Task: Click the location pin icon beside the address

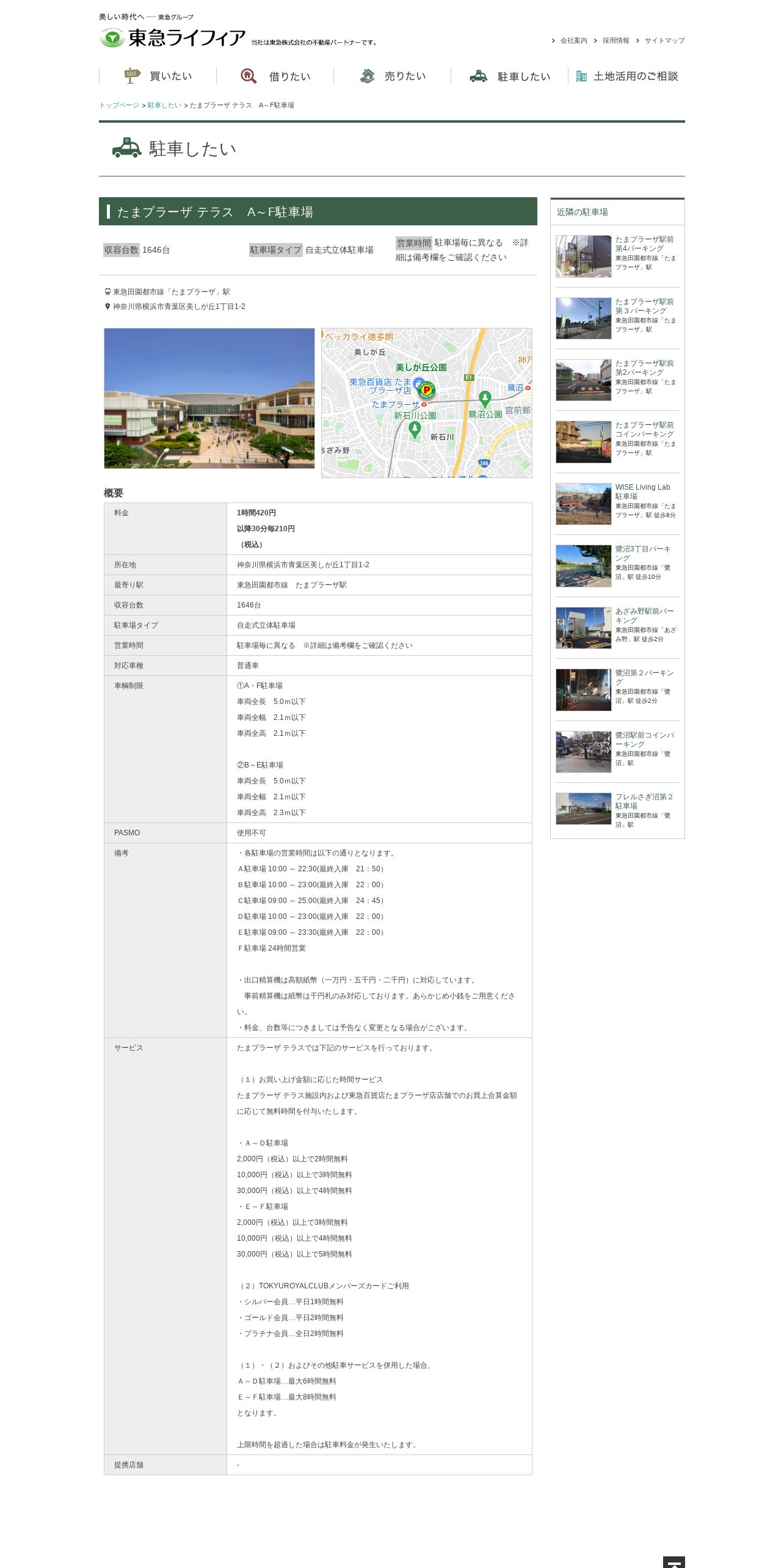Action: point(107,307)
